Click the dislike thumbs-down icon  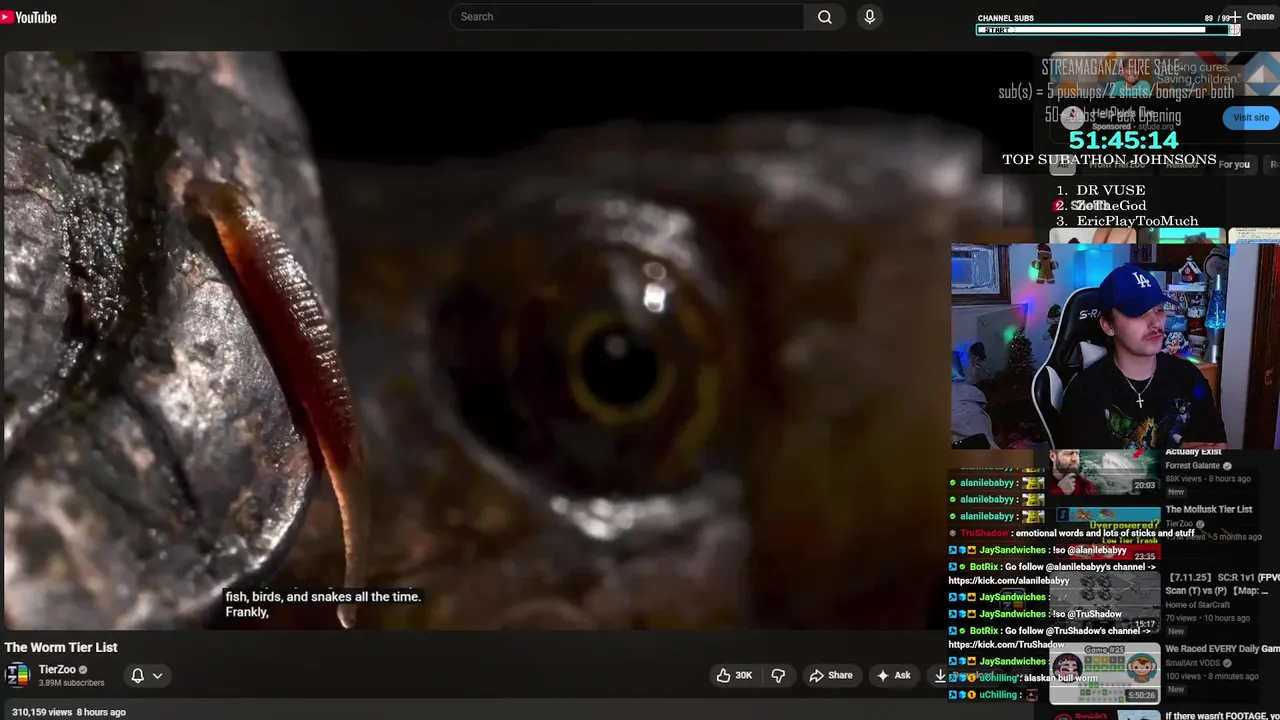coord(778,676)
